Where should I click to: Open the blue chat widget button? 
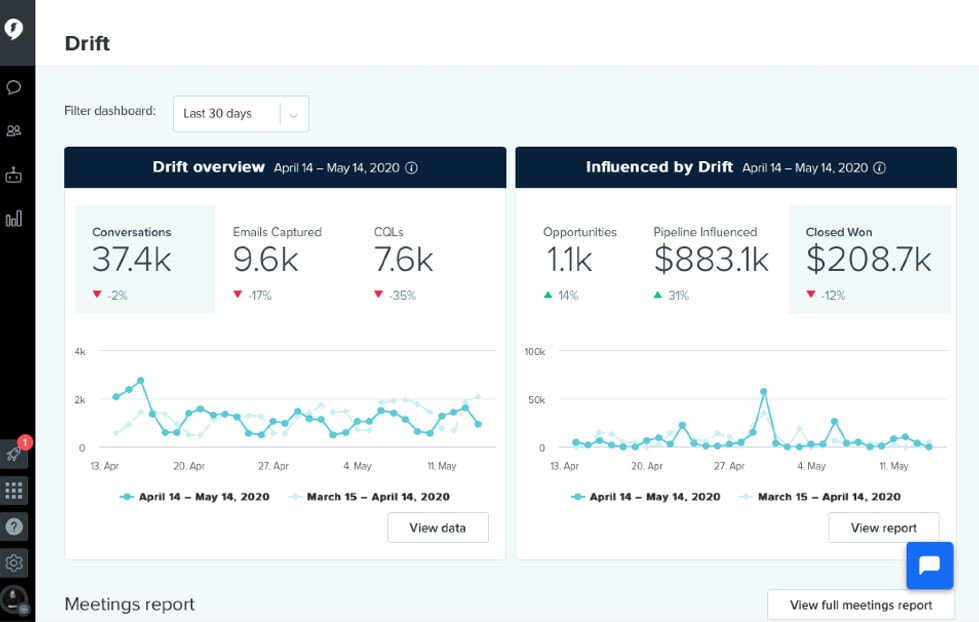click(x=930, y=565)
